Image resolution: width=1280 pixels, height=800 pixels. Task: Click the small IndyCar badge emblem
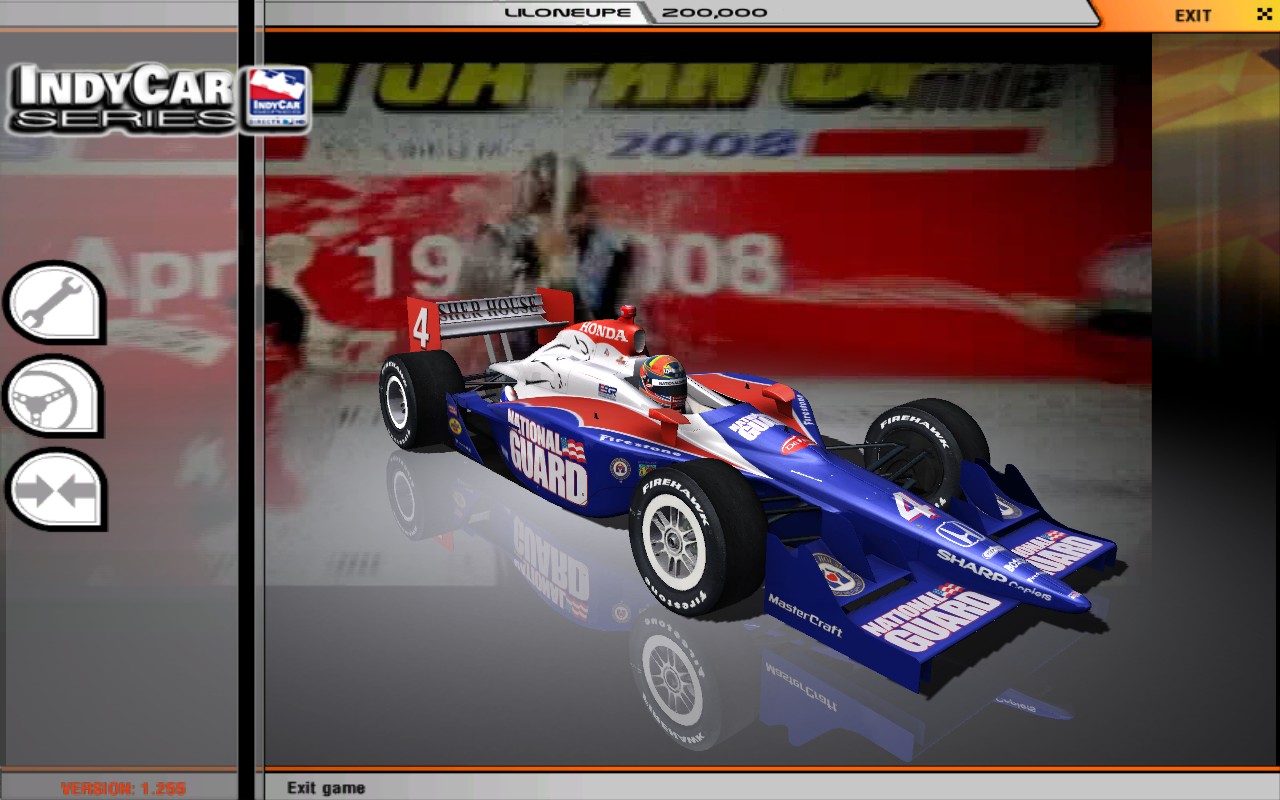coord(277,99)
